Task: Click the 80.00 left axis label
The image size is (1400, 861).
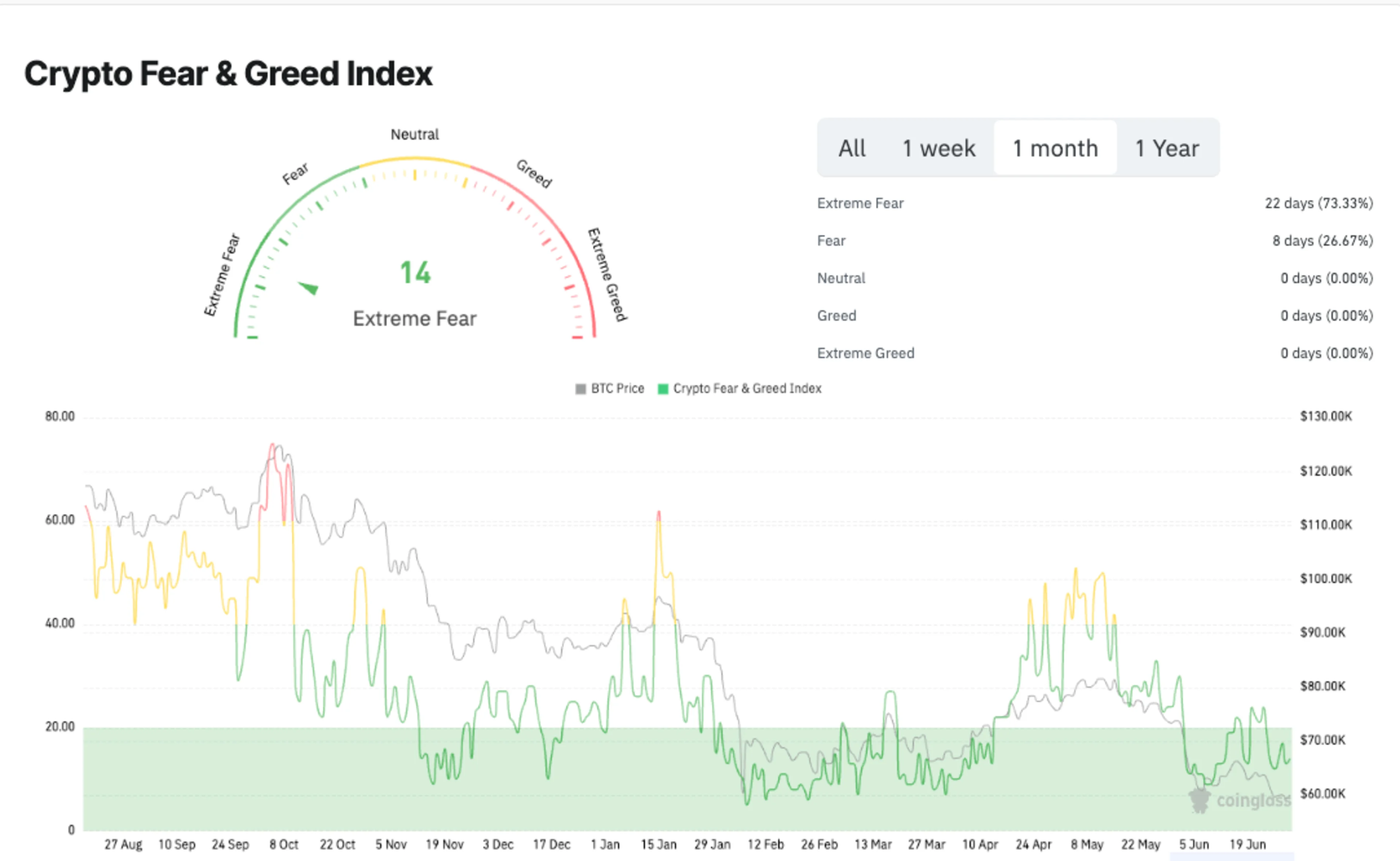Action: [x=60, y=417]
